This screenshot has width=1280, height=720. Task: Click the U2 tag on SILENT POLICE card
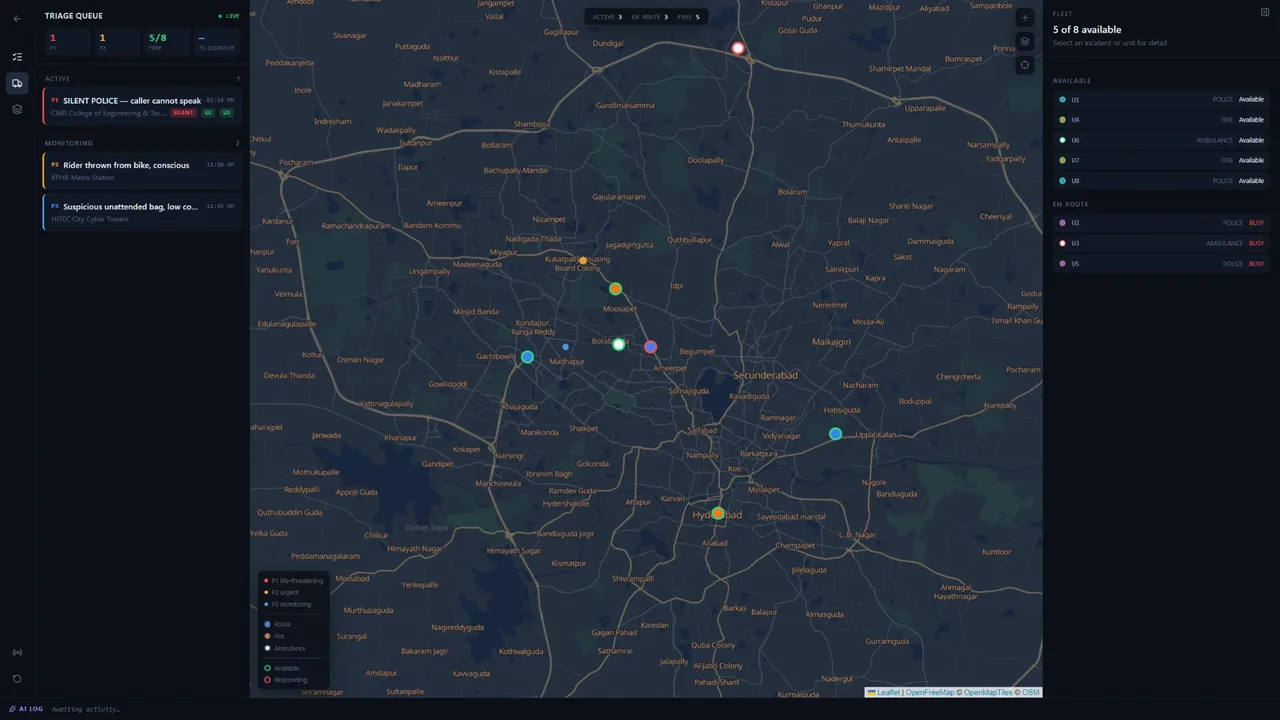208,113
